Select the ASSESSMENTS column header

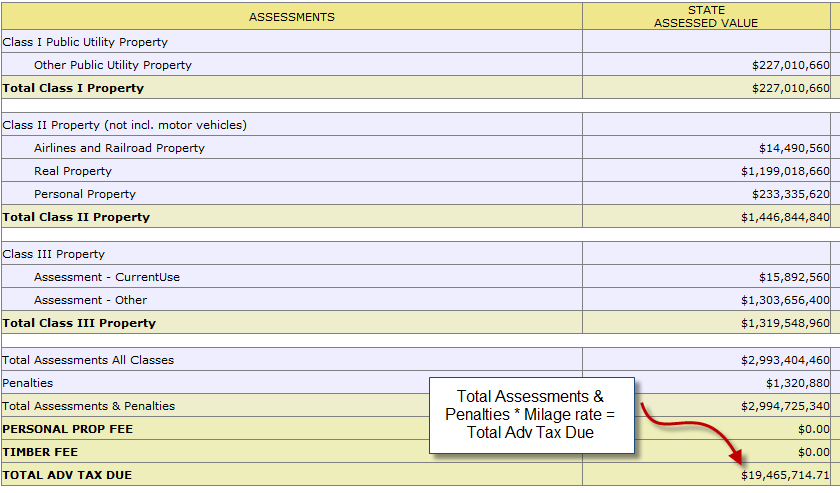(291, 17)
